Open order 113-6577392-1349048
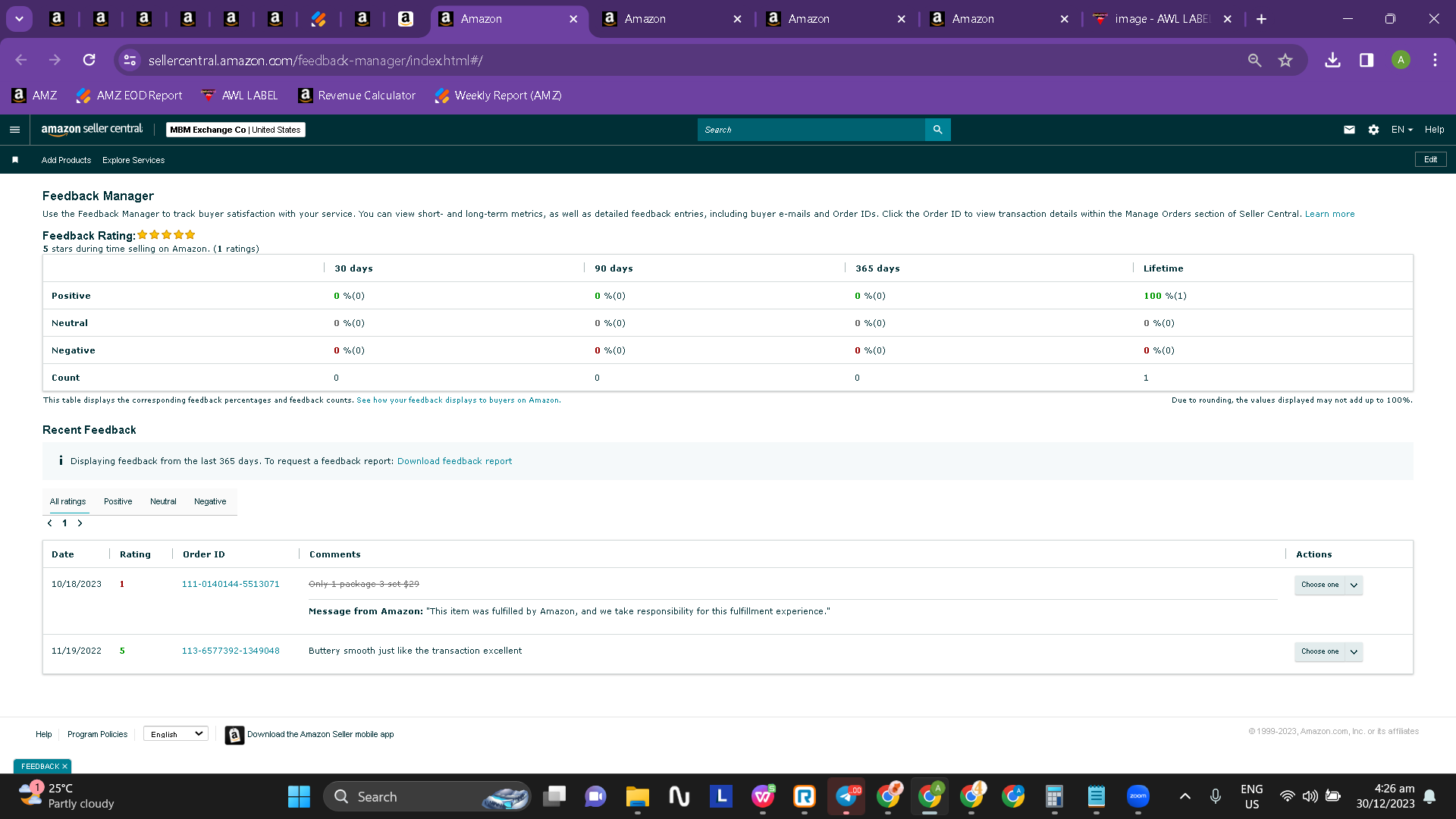 coord(231,651)
